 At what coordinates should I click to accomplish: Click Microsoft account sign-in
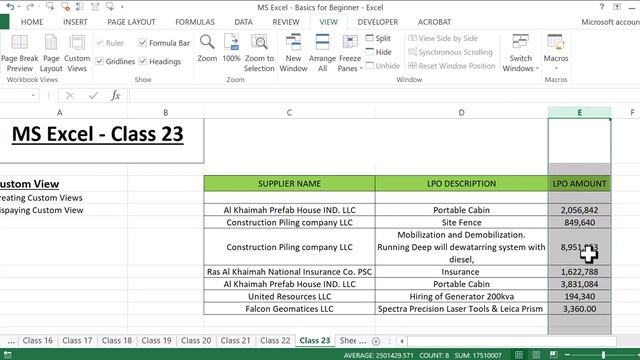610,22
